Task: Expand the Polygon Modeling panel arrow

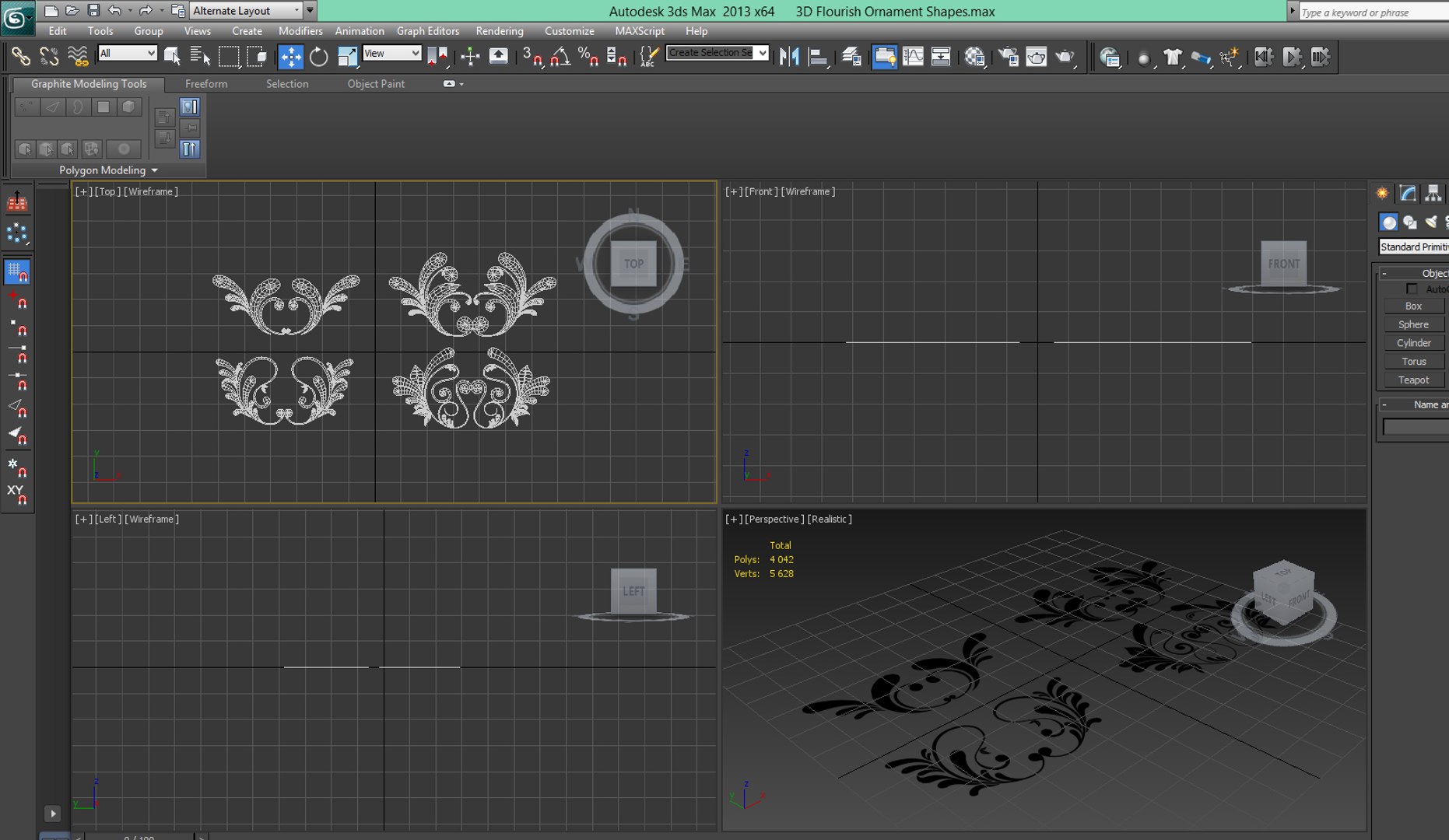Action: click(154, 170)
